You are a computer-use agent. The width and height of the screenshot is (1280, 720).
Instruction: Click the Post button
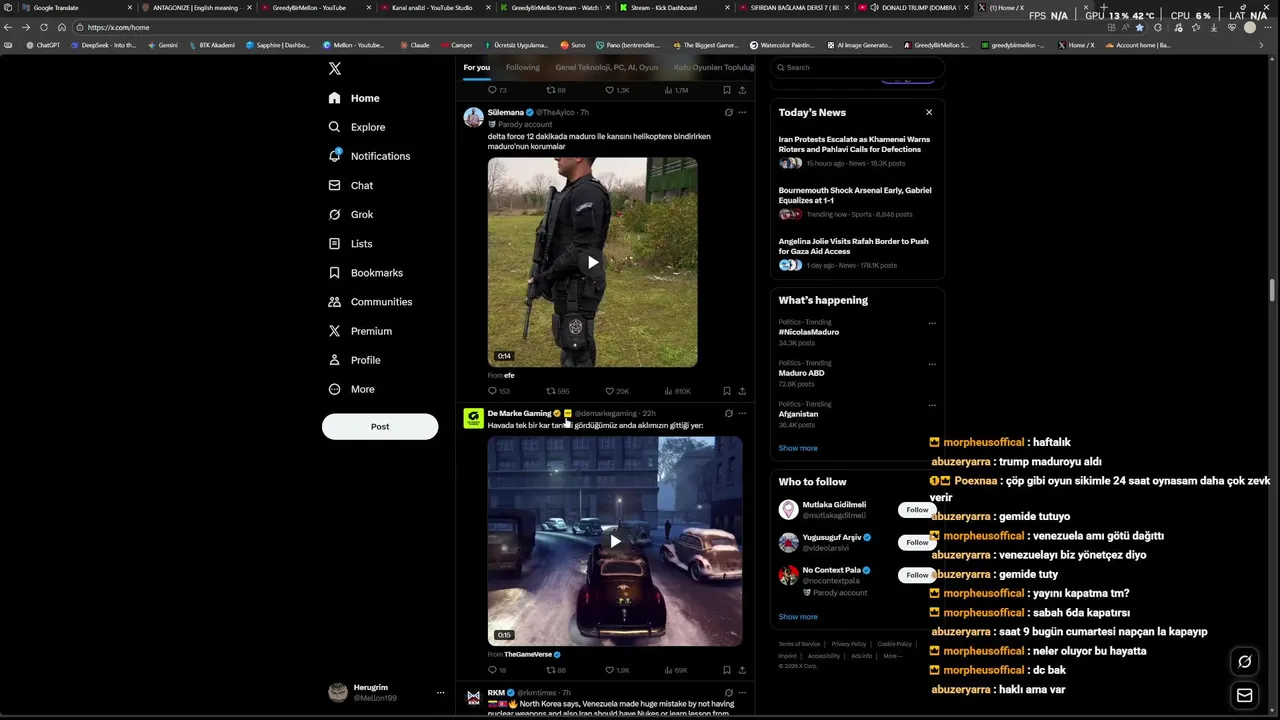point(380,426)
